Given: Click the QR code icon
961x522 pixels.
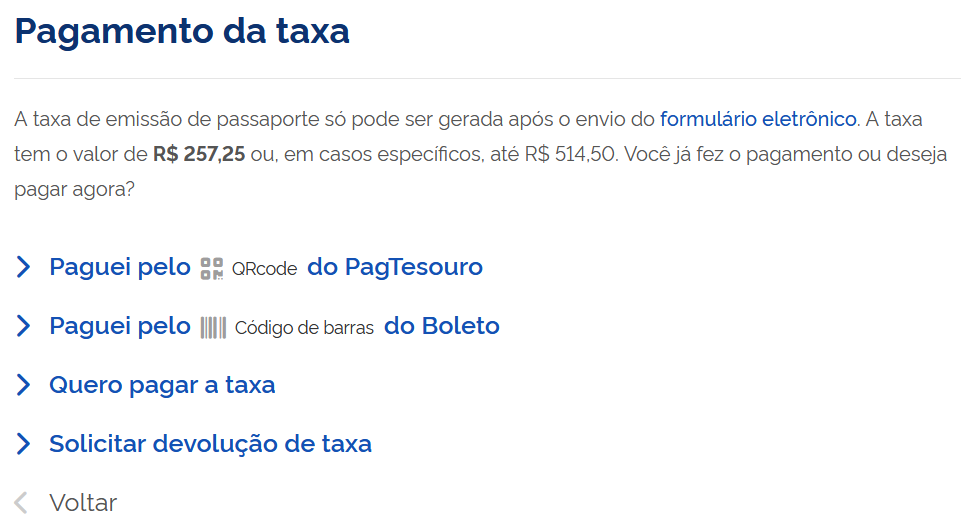Looking at the screenshot, I should (212, 268).
